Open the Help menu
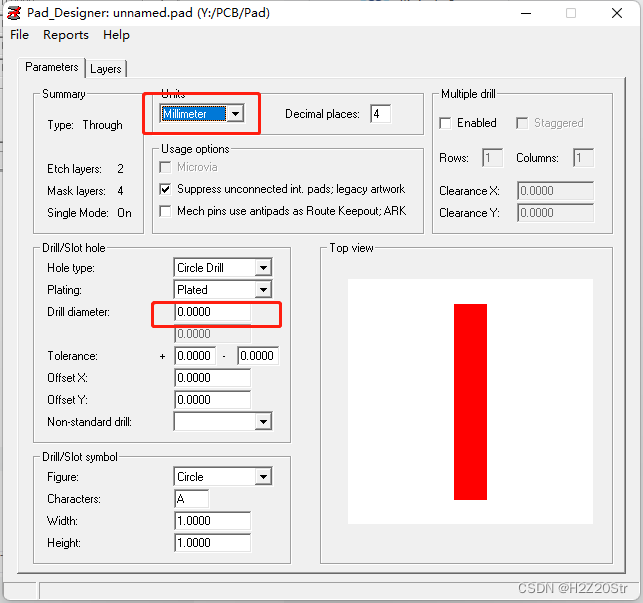Viewport: 643px width, 603px height. click(x=116, y=35)
